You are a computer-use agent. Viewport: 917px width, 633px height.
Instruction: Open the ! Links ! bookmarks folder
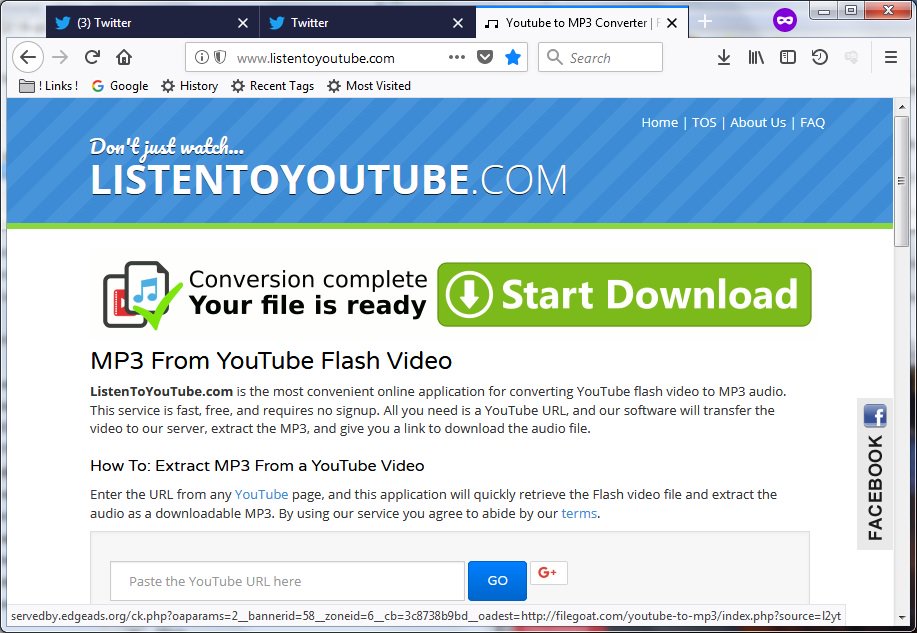(49, 86)
